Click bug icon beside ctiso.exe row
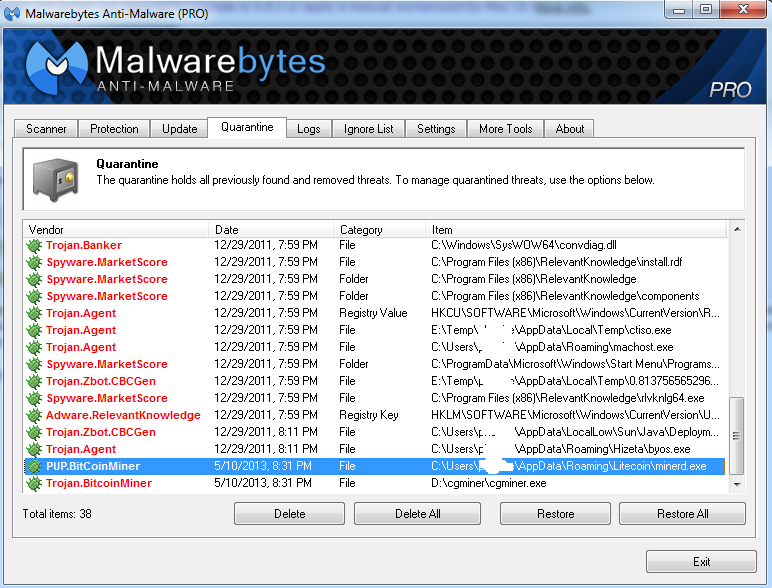 (34, 330)
